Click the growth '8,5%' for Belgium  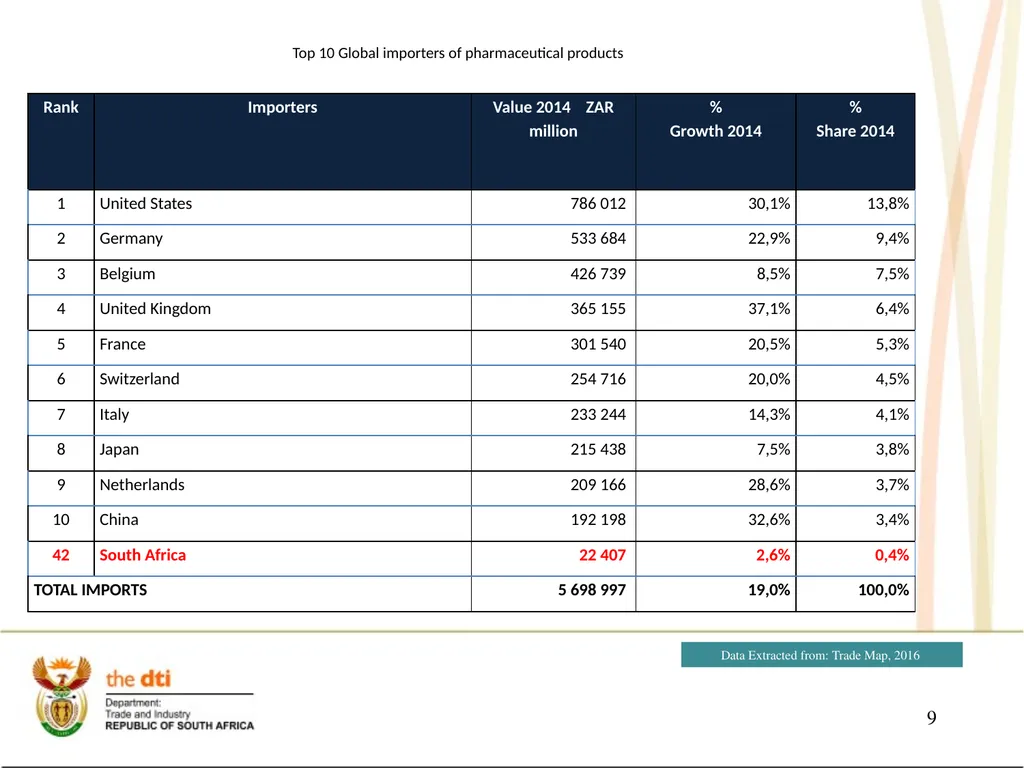click(773, 274)
